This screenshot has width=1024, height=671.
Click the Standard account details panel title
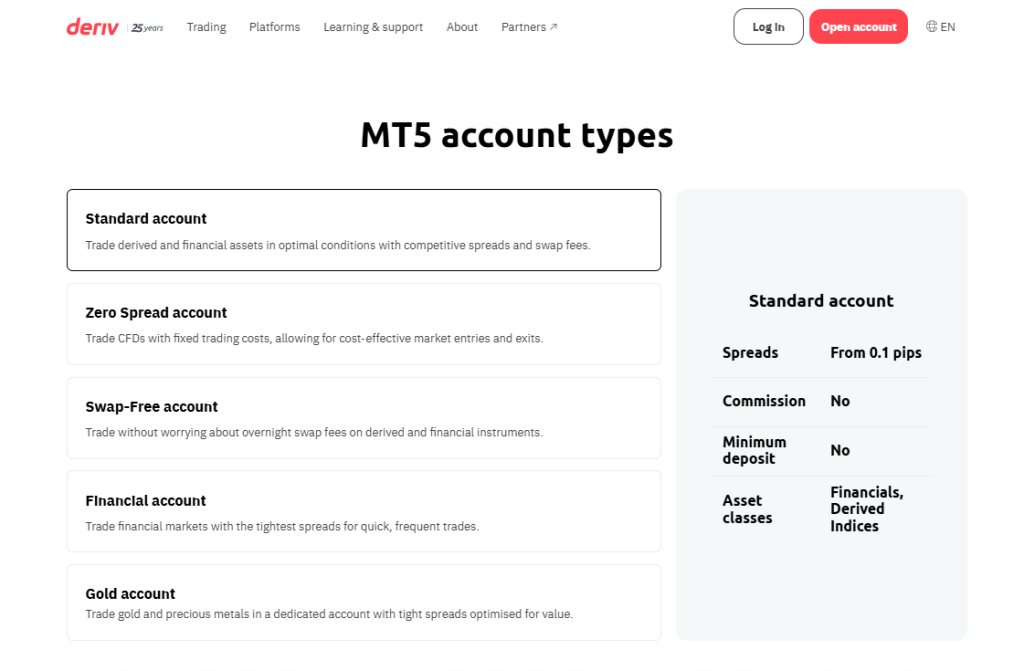821,301
